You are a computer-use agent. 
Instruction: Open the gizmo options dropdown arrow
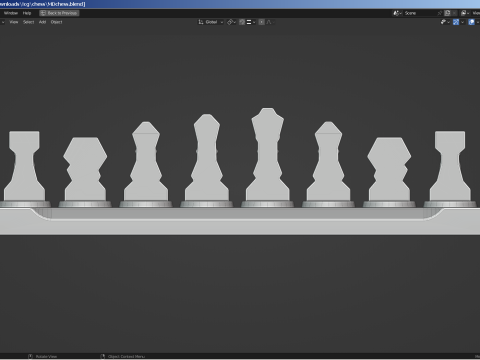[x=462, y=22]
